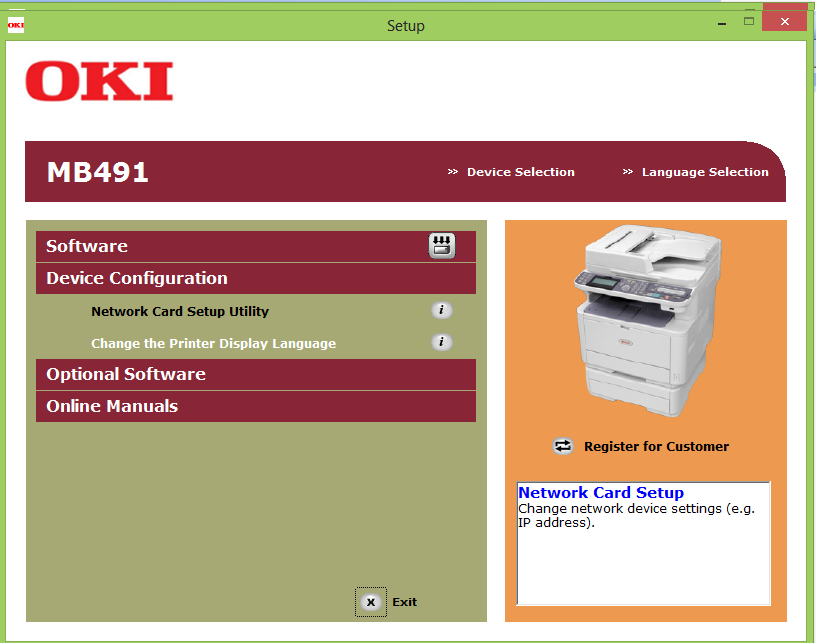Click info icon for Network Card Setup Utility
The width and height of the screenshot is (817, 643).
click(x=441, y=311)
